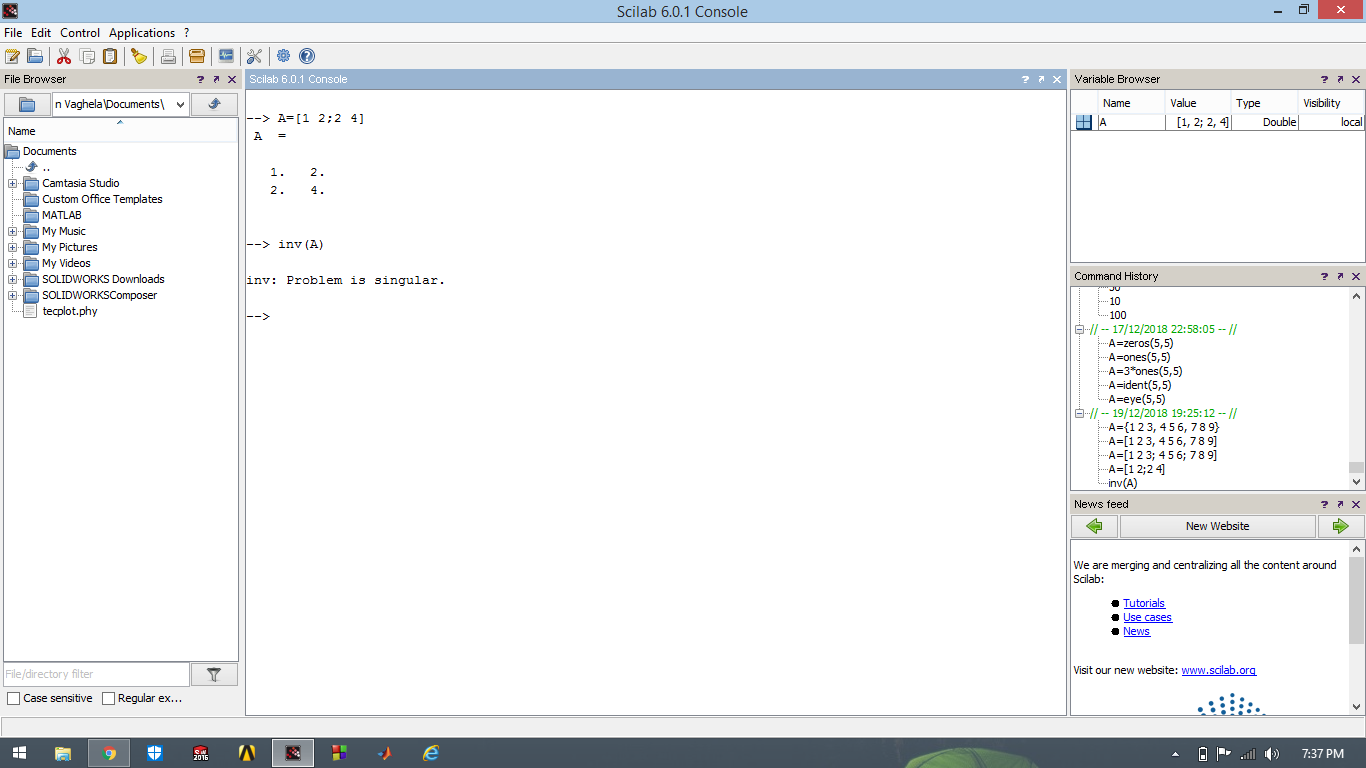The height and width of the screenshot is (768, 1366).
Task: Select MATLAB folder in File Browser
Action: click(x=61, y=215)
